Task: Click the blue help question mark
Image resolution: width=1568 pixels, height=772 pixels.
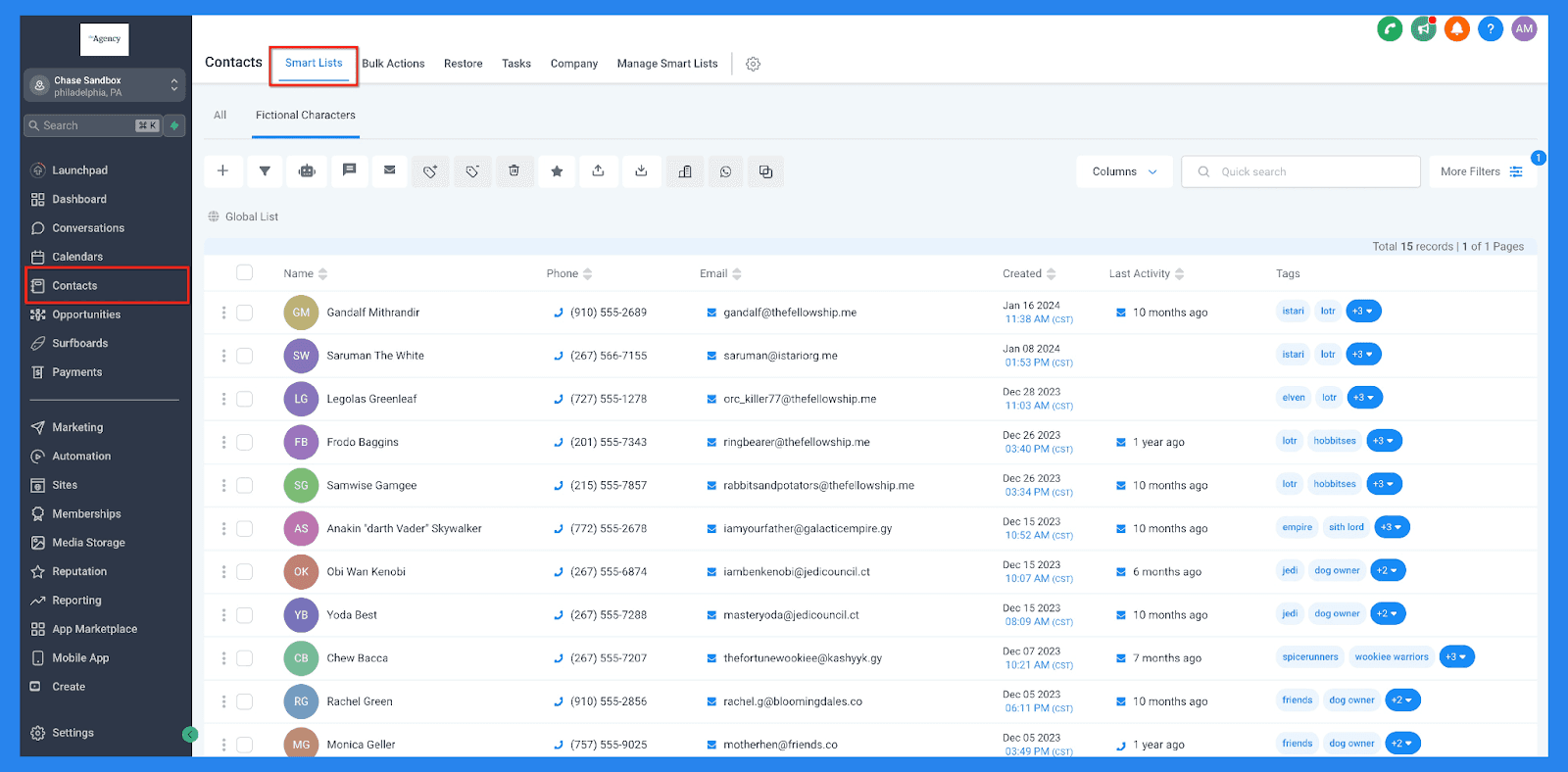Action: pyautogui.click(x=1491, y=29)
